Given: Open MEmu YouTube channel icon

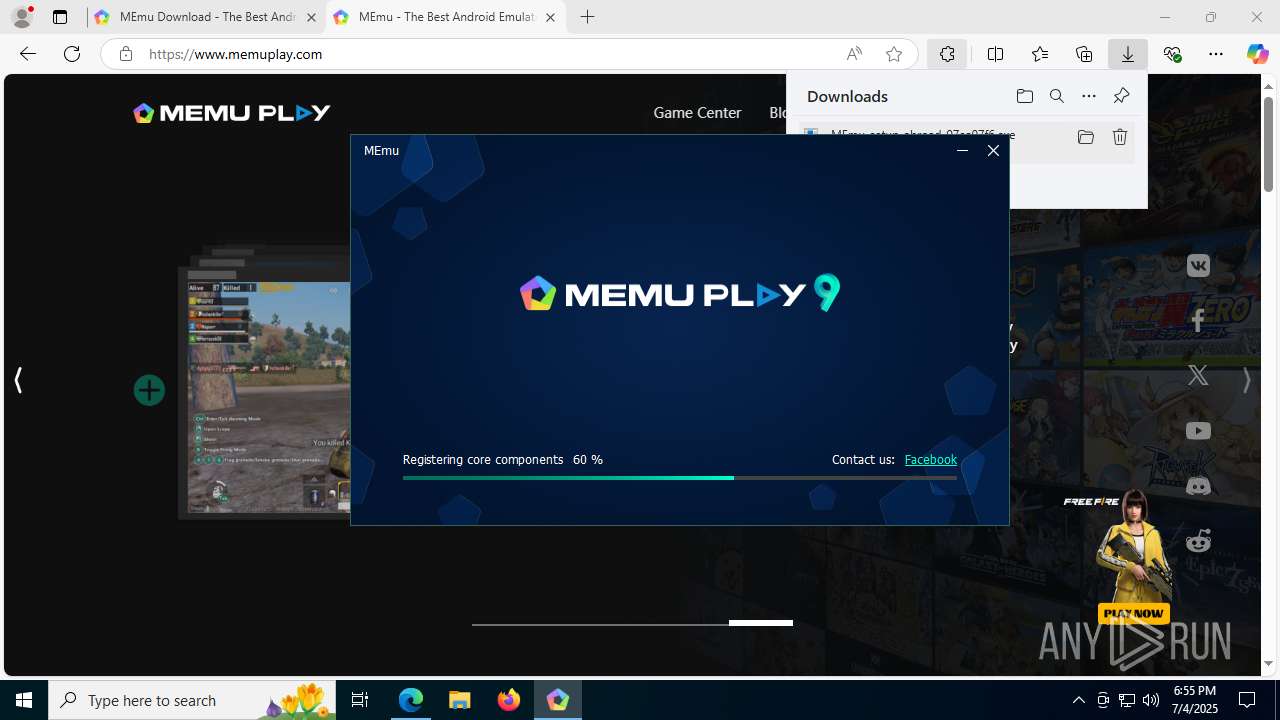Looking at the screenshot, I should click(1198, 431).
